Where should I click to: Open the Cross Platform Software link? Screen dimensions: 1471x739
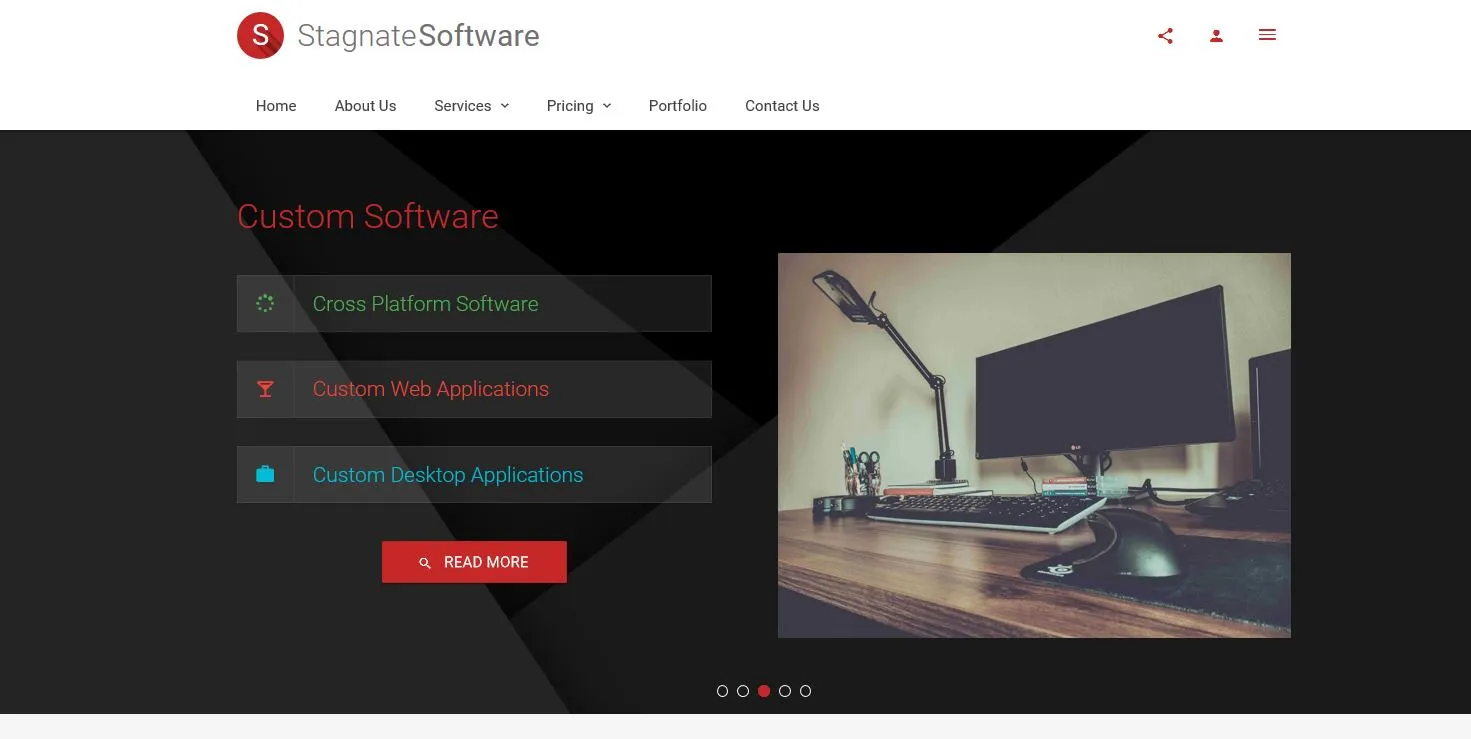426,304
